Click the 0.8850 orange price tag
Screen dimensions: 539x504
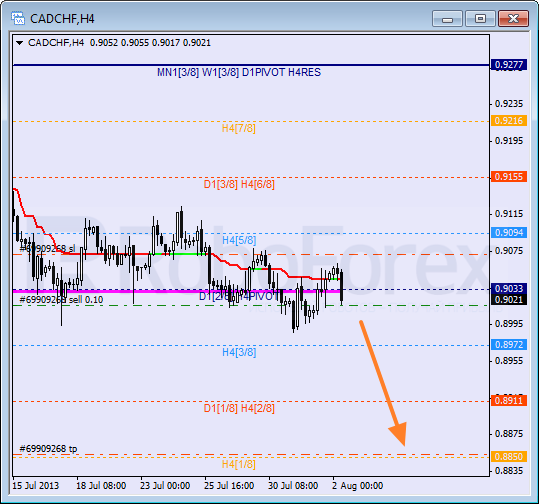509,457
